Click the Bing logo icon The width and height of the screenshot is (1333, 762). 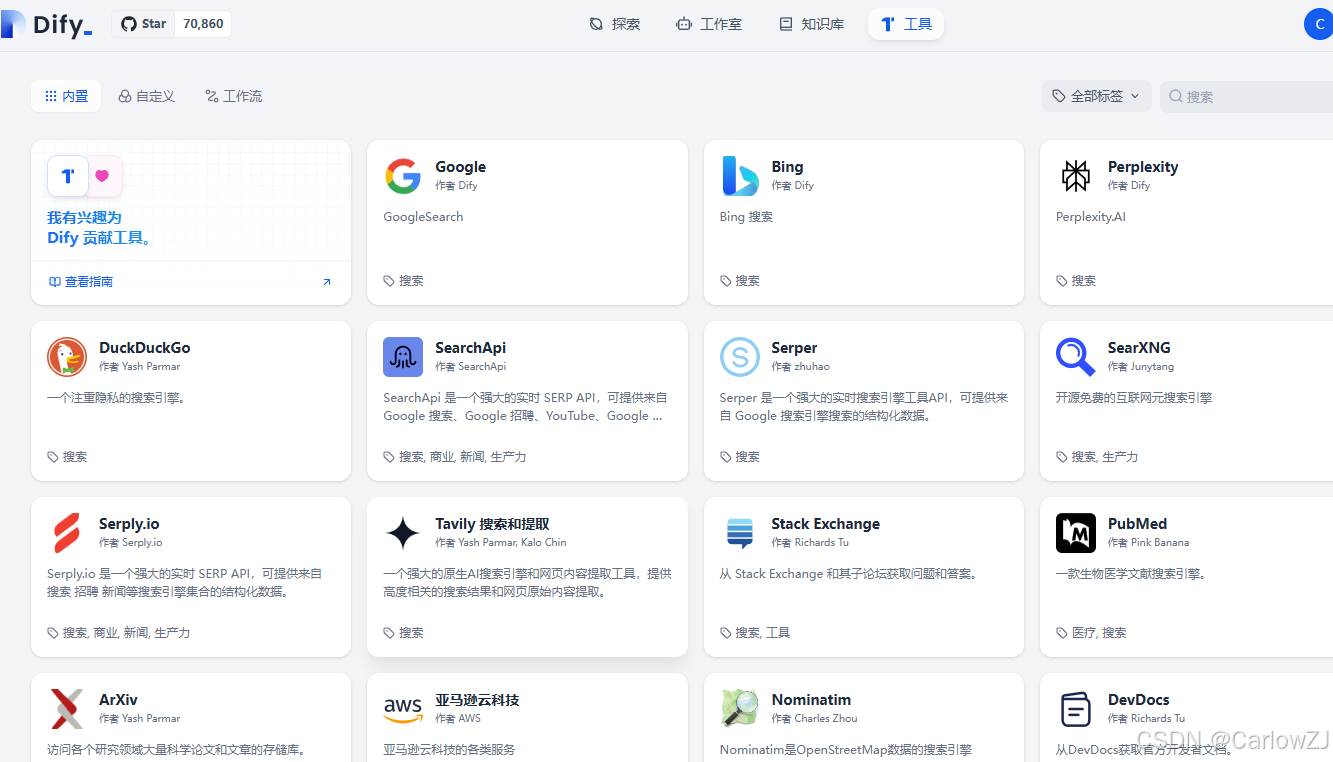(x=740, y=176)
